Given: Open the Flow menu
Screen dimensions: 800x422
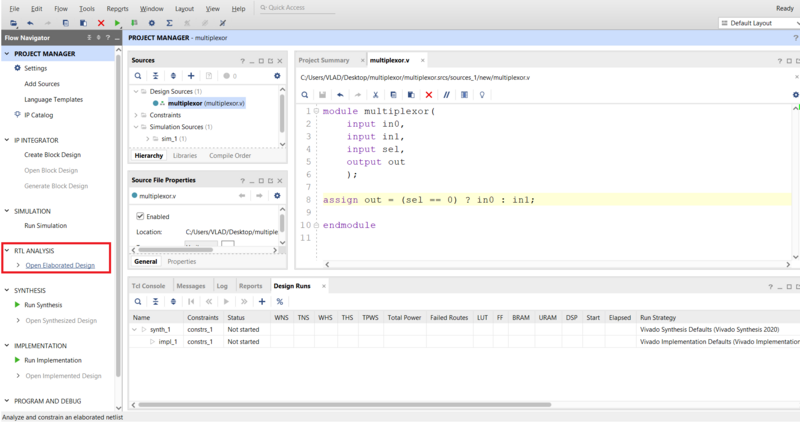Looking at the screenshot, I should pyautogui.click(x=61, y=9).
